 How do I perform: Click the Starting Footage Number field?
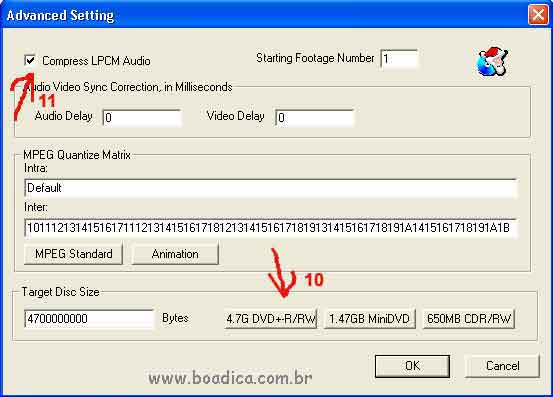[399, 59]
